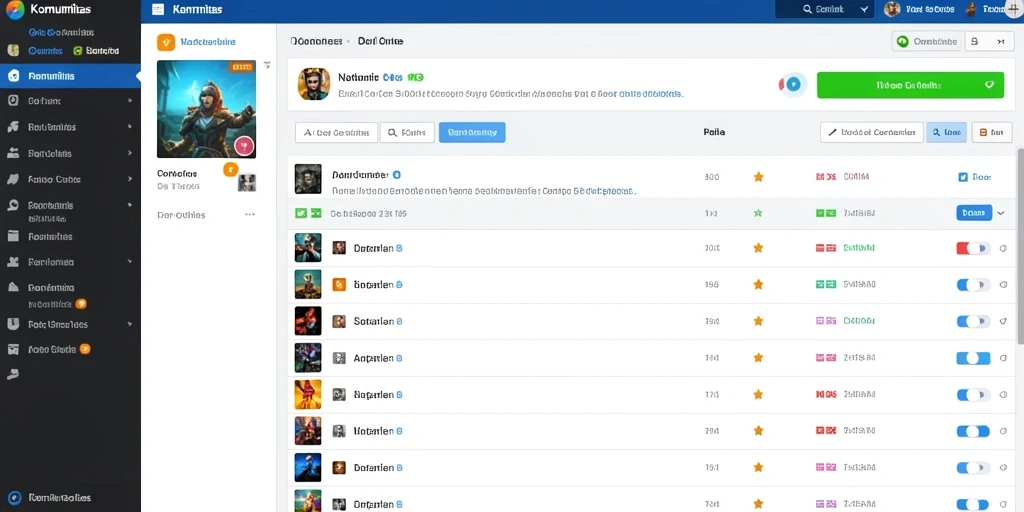Click the first green icon in the gray sub-row
The height and width of the screenshot is (512, 1024).
(x=301, y=213)
